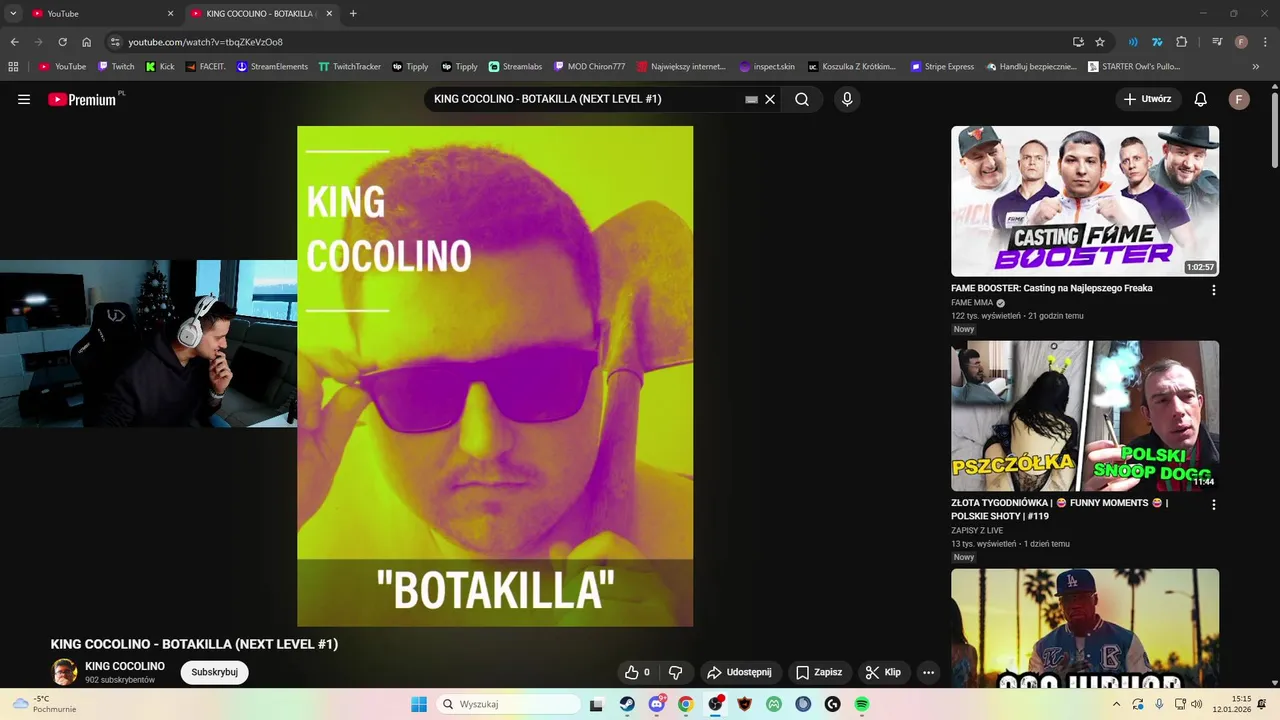This screenshot has height=720, width=1280.
Task: Open more actions ellipsis below video
Action: coord(928,672)
